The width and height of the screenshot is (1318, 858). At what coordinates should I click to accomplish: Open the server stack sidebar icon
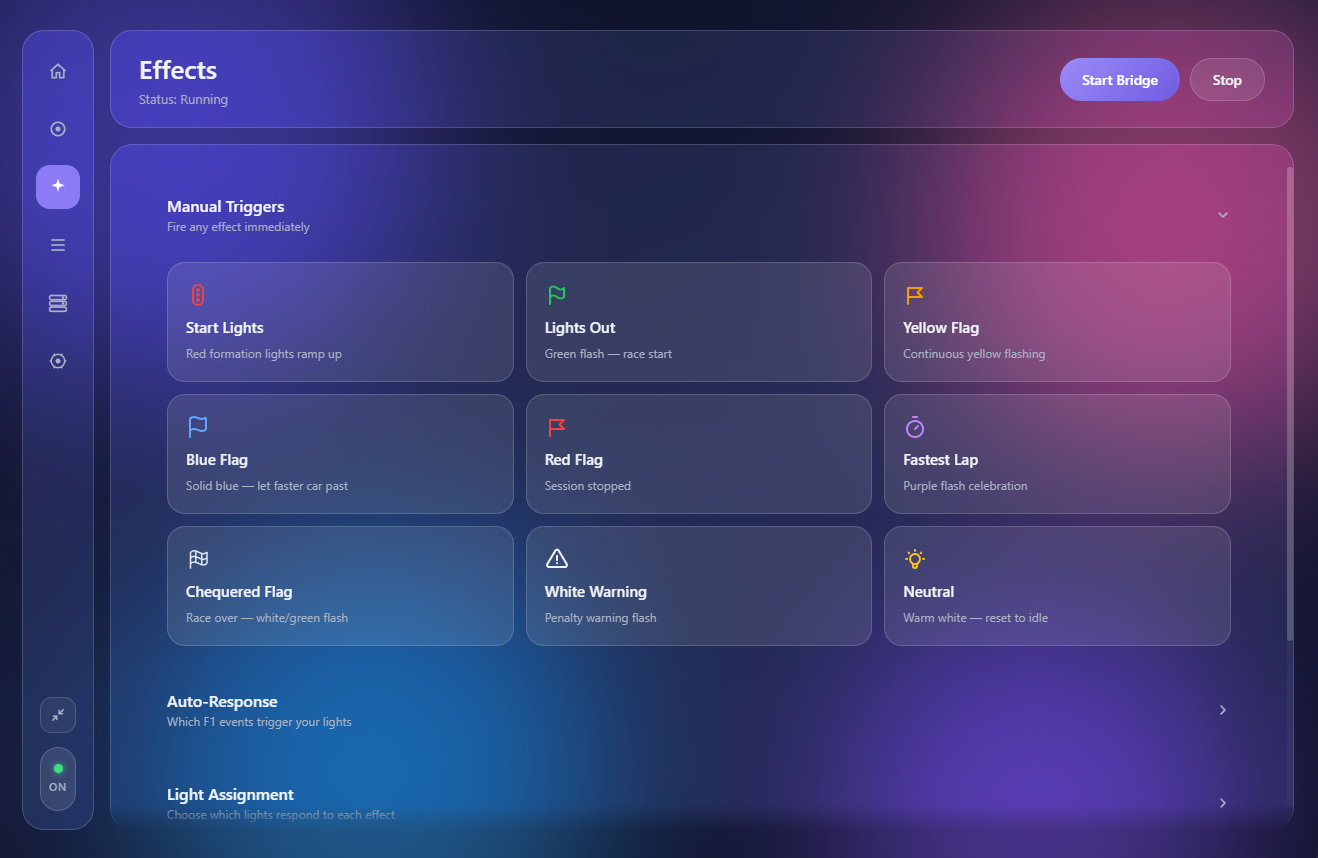point(58,303)
